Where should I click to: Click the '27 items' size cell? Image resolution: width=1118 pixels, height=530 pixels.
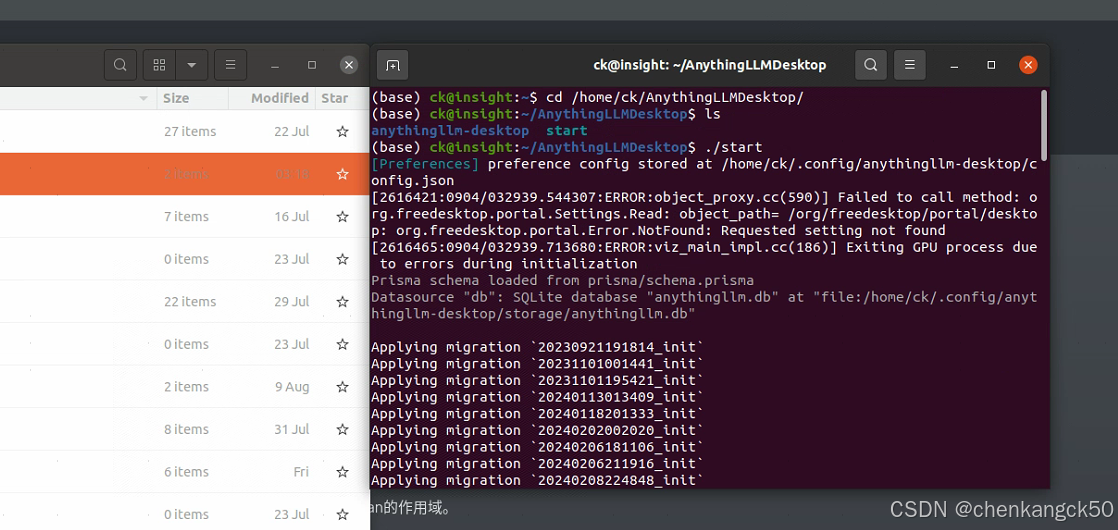(190, 131)
